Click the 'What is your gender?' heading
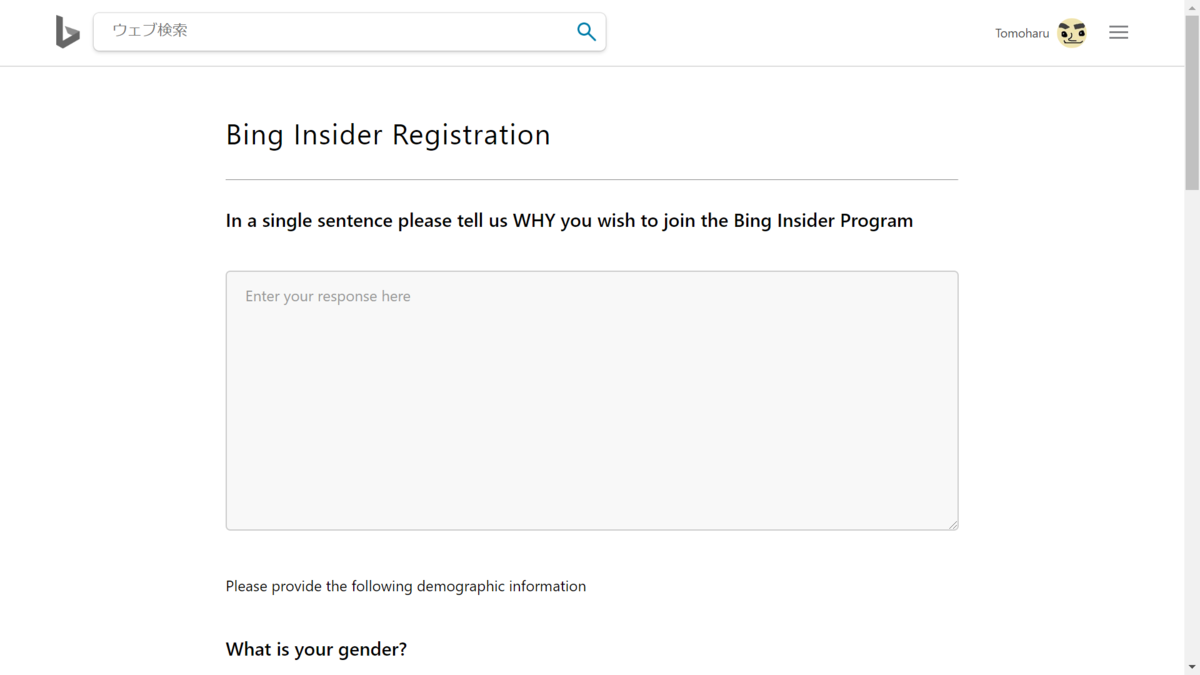This screenshot has width=1200, height=675. pyautogui.click(x=316, y=650)
